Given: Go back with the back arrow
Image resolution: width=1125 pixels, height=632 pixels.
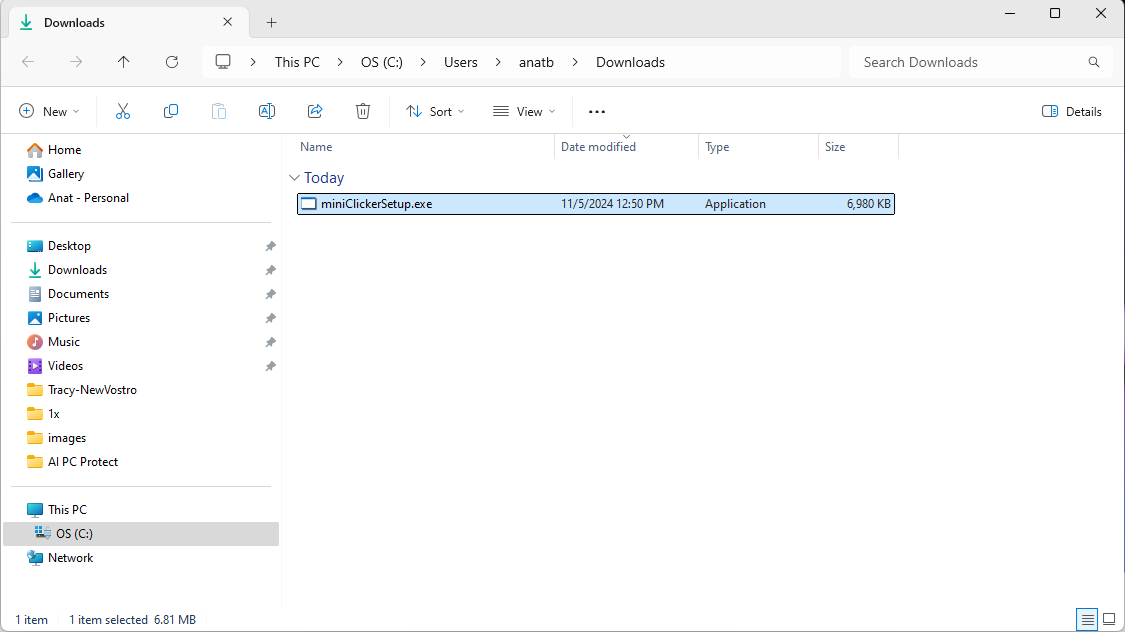Looking at the screenshot, I should 28,62.
